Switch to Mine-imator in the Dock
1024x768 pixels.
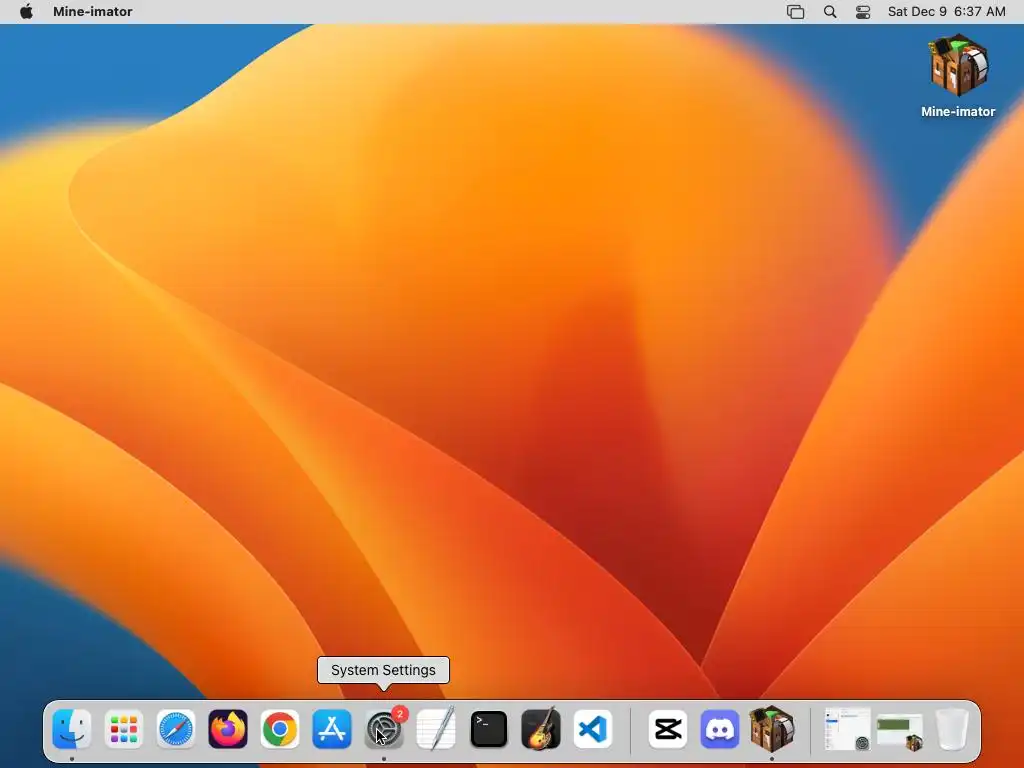(x=772, y=729)
